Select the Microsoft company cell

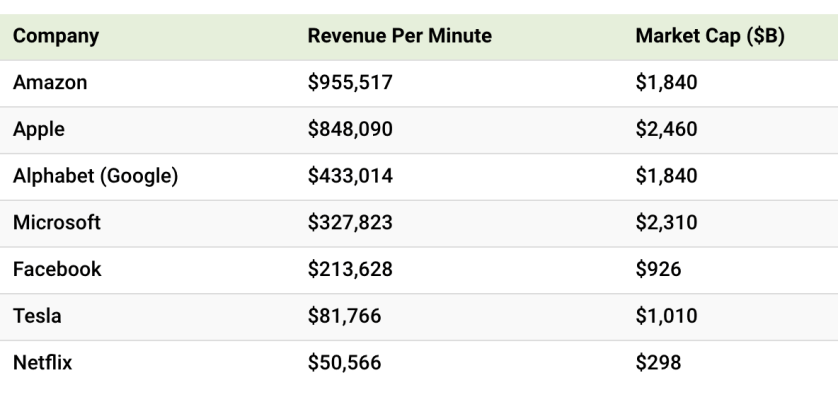coord(57,223)
